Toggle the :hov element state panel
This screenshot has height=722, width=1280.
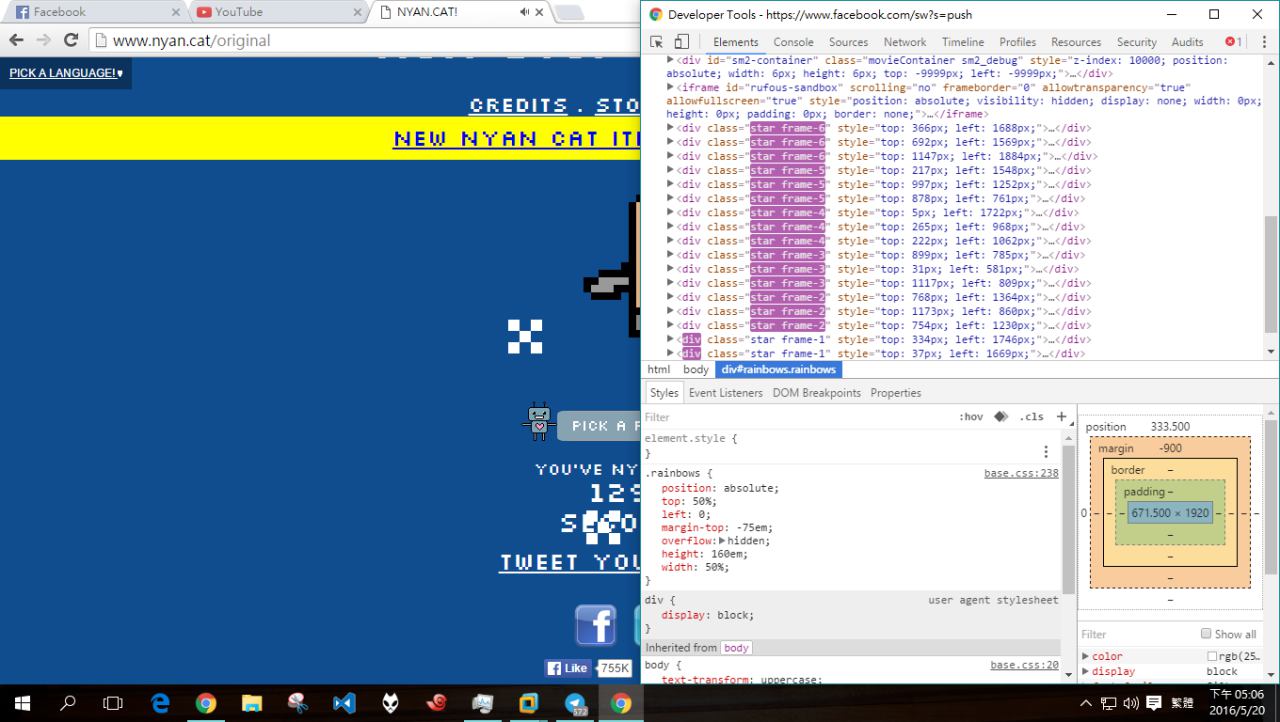[970, 417]
